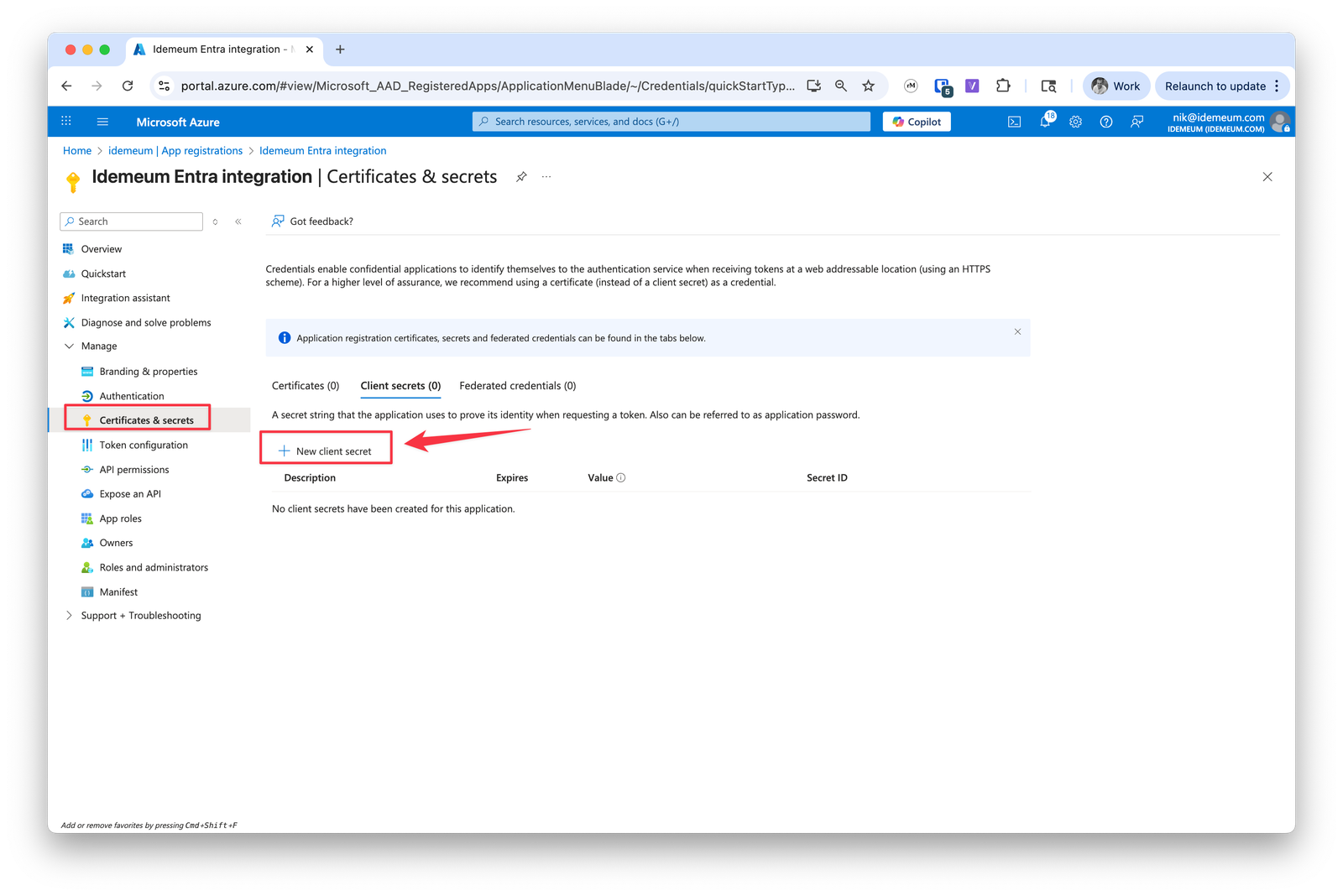Pin the Certificates & secrets blade

(x=521, y=177)
